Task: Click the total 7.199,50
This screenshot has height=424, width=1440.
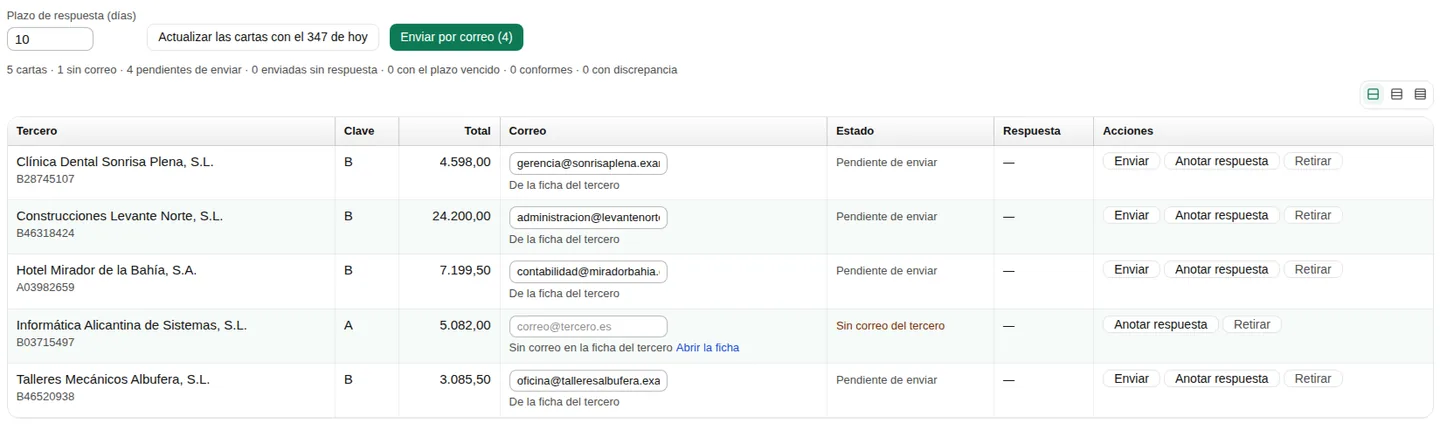Action: coord(465,270)
